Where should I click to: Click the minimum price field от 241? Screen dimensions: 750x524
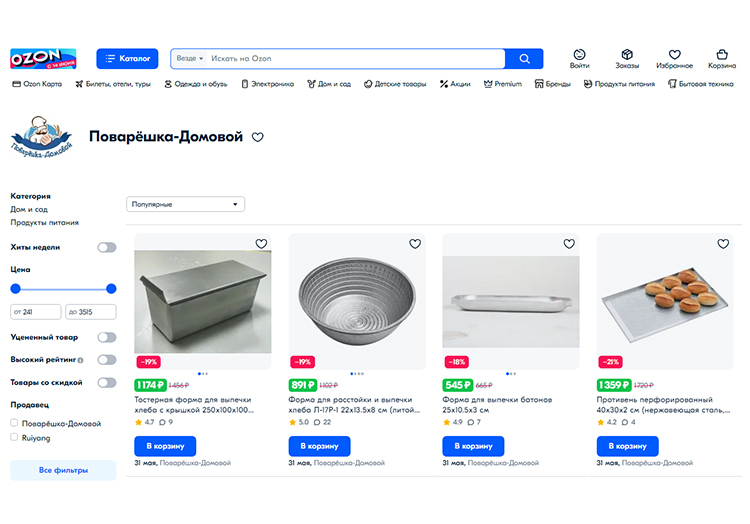pyautogui.click(x=36, y=312)
